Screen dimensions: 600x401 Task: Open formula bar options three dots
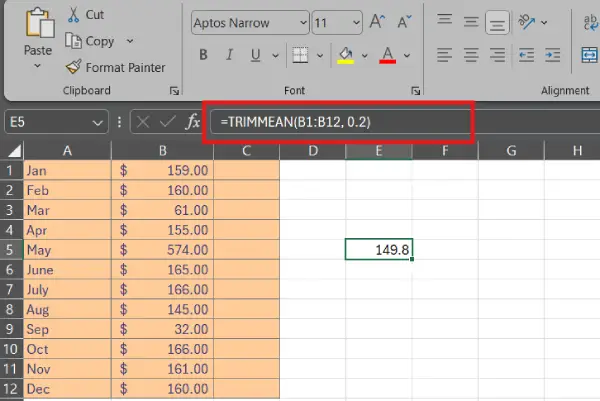coord(119,122)
